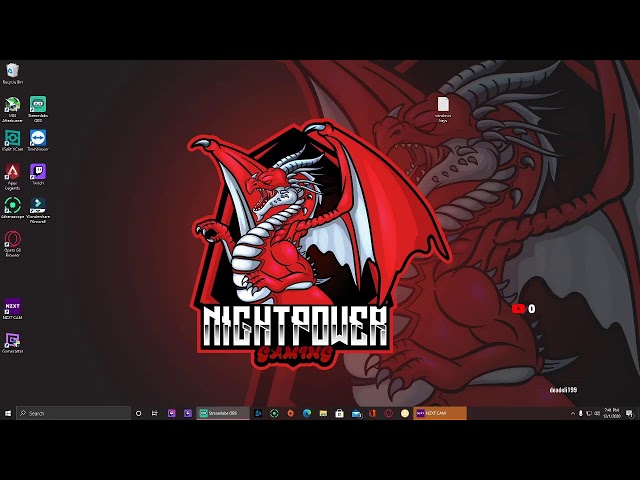Open Cortana from the taskbar
Image resolution: width=640 pixels, height=480 pixels.
tap(138, 413)
